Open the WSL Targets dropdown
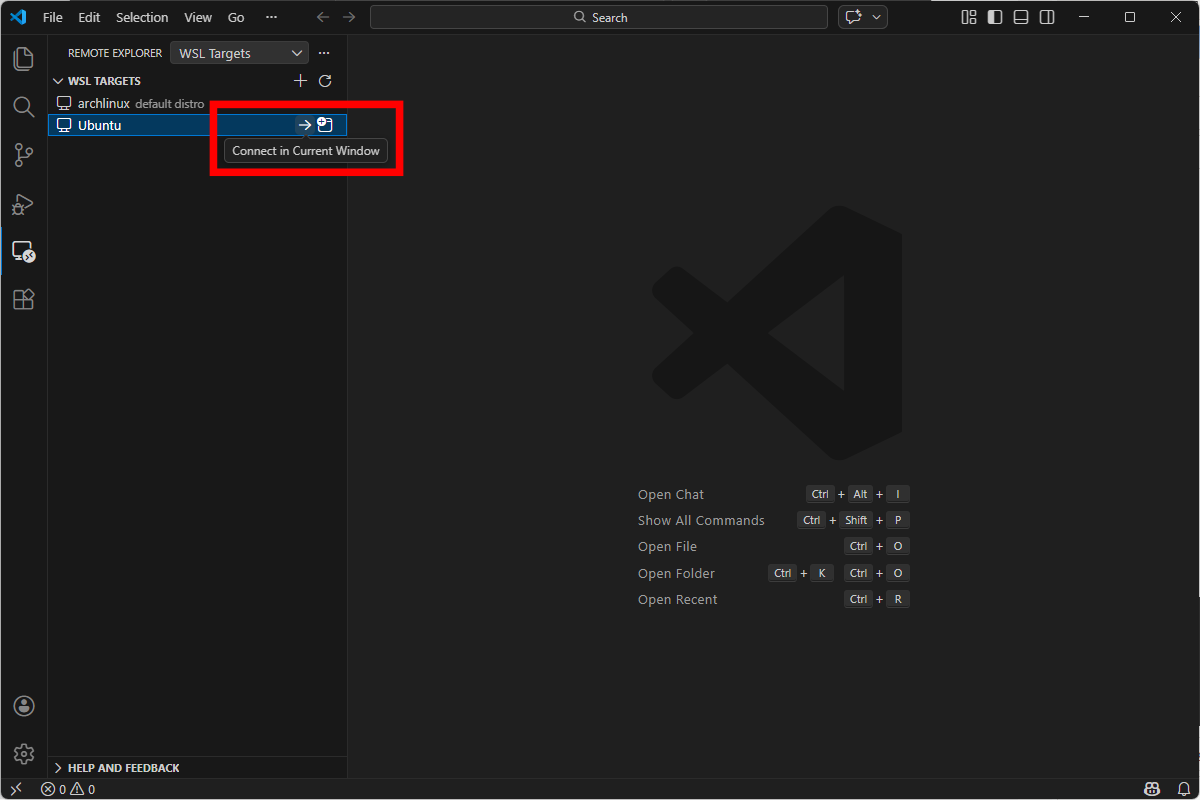This screenshot has width=1200, height=800. pos(240,53)
